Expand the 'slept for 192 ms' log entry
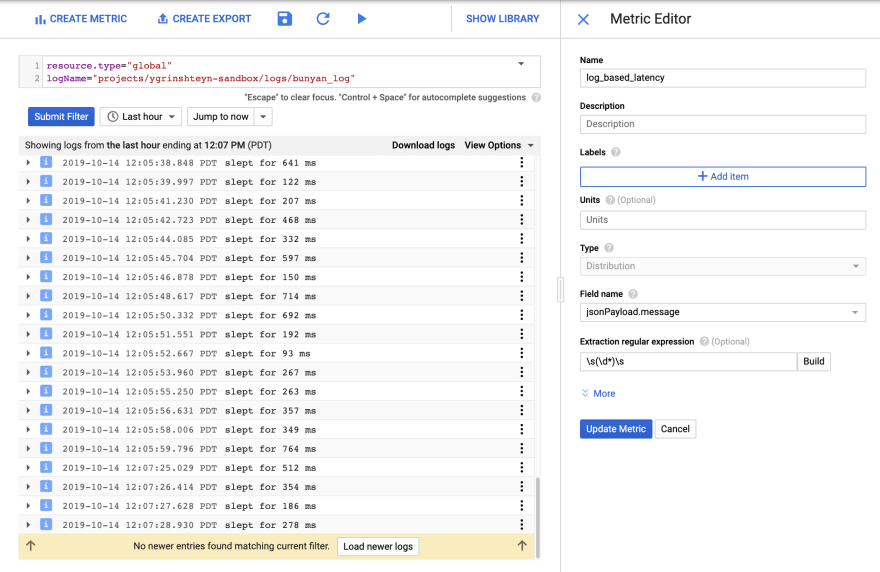The height and width of the screenshot is (572, 880). coord(28,334)
